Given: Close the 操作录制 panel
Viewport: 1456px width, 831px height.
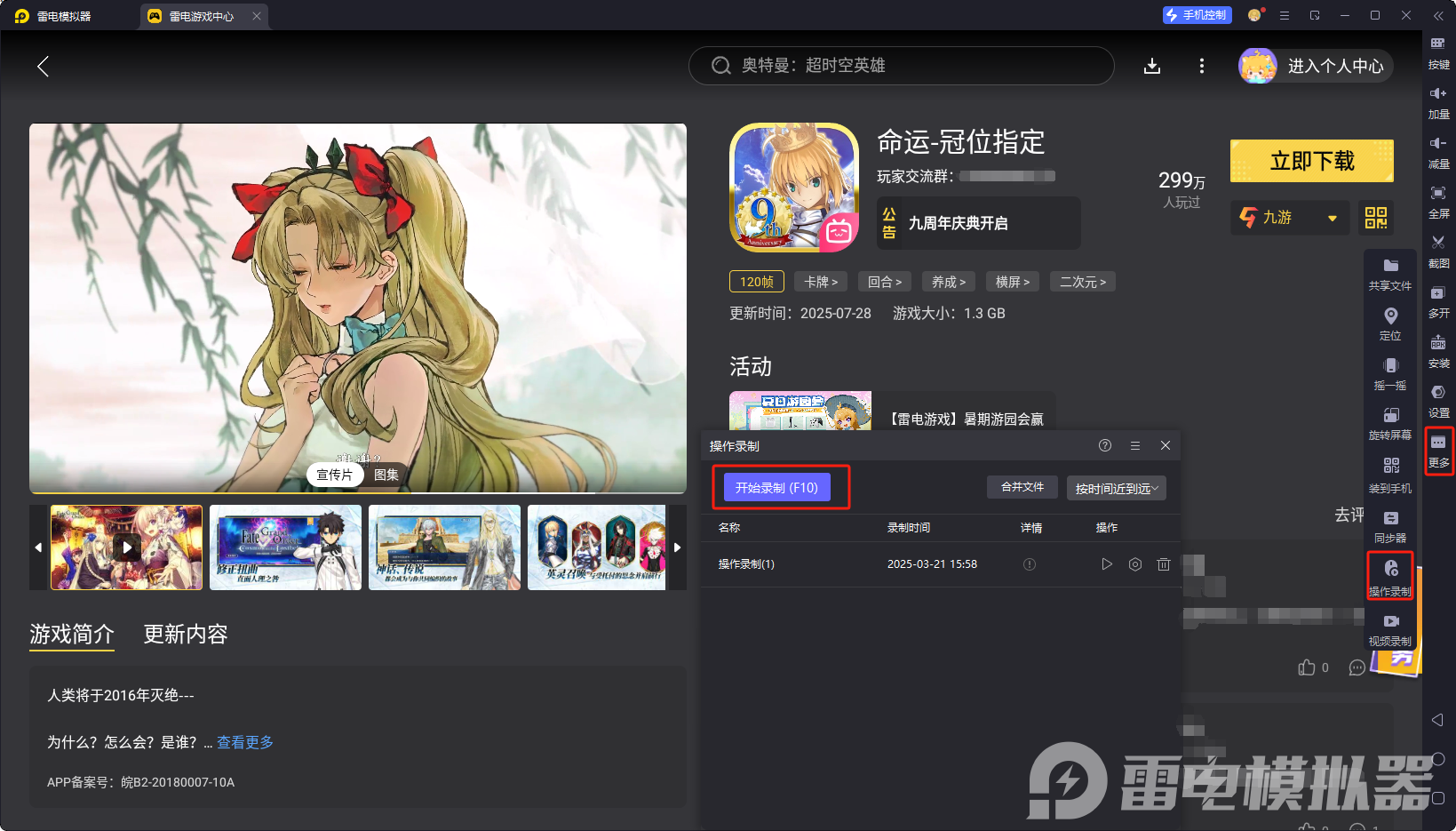Looking at the screenshot, I should click(1166, 445).
